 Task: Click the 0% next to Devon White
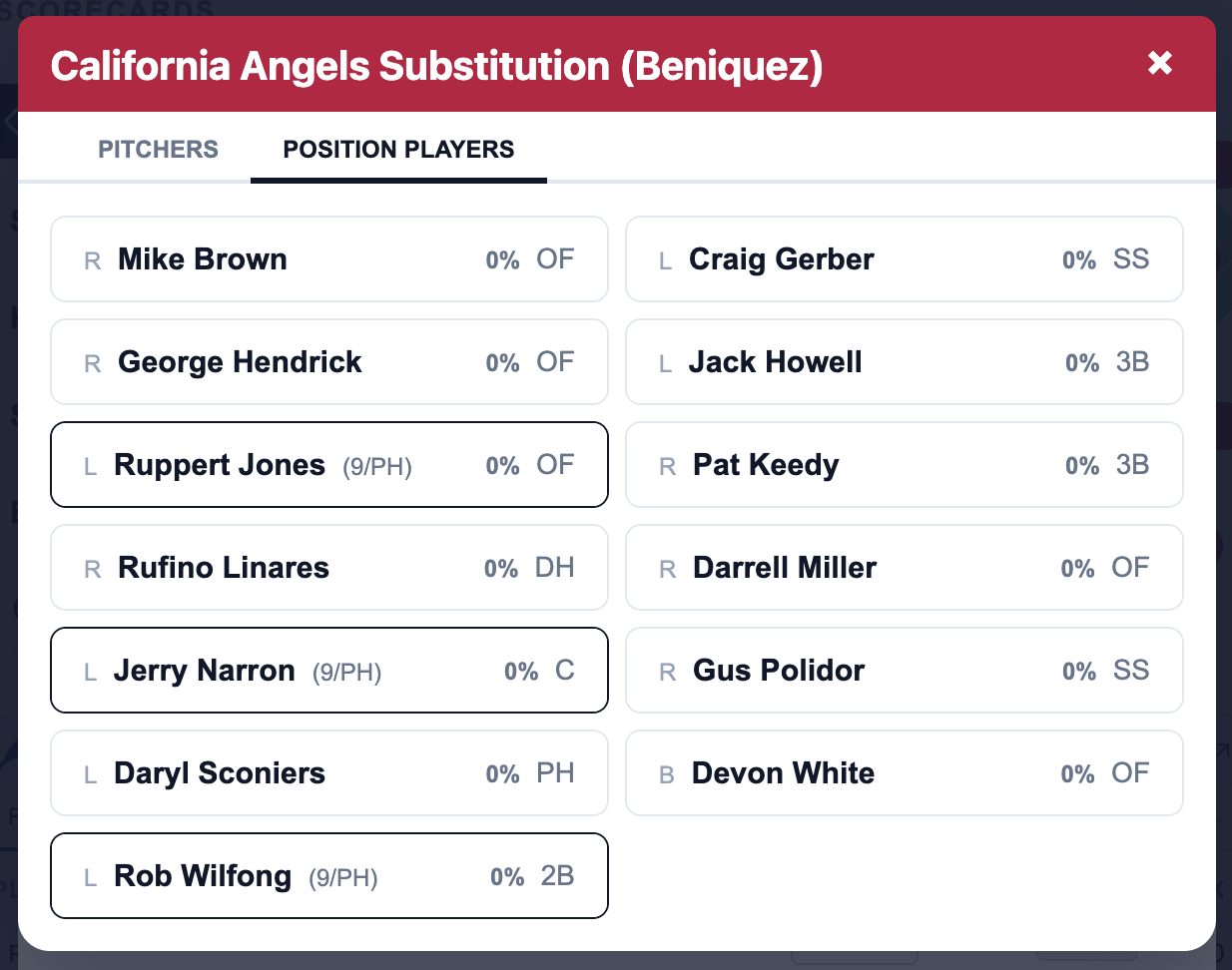pos(1078,773)
